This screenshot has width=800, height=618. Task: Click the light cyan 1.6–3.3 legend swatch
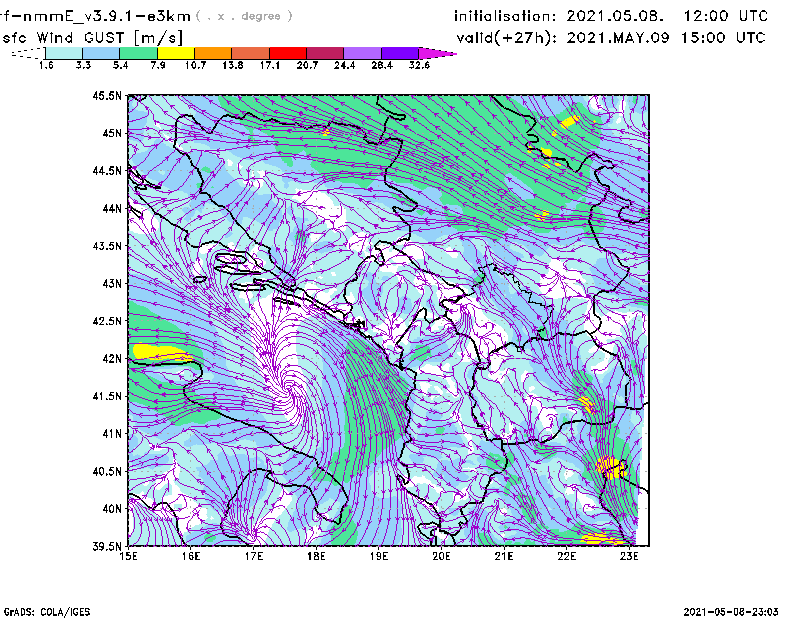point(64,53)
